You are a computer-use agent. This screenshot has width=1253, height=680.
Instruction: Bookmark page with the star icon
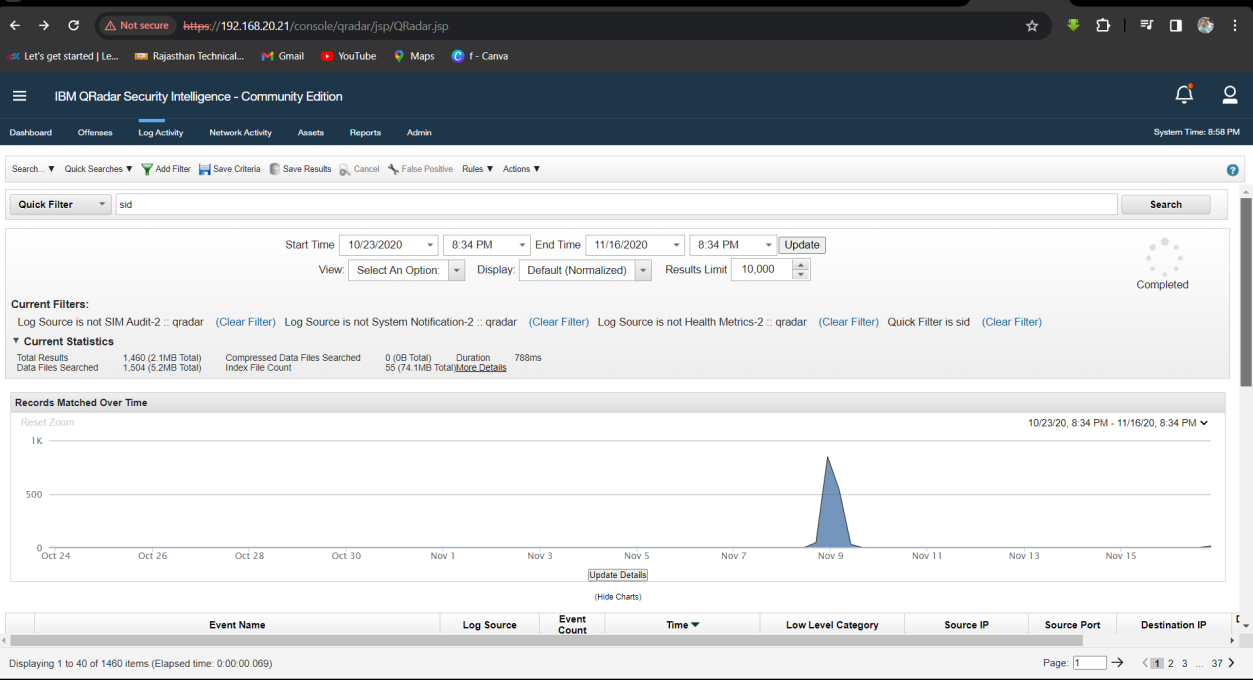coord(1032,25)
